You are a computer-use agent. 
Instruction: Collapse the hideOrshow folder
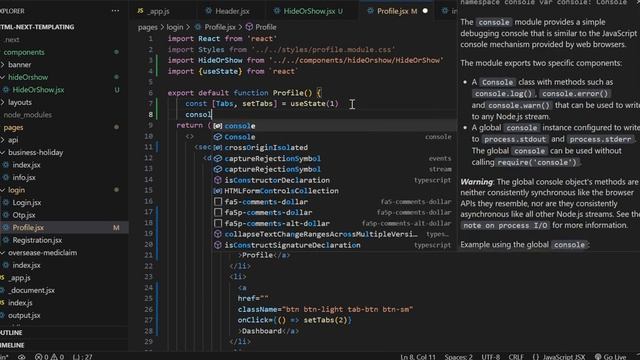pyautogui.click(x=28, y=77)
